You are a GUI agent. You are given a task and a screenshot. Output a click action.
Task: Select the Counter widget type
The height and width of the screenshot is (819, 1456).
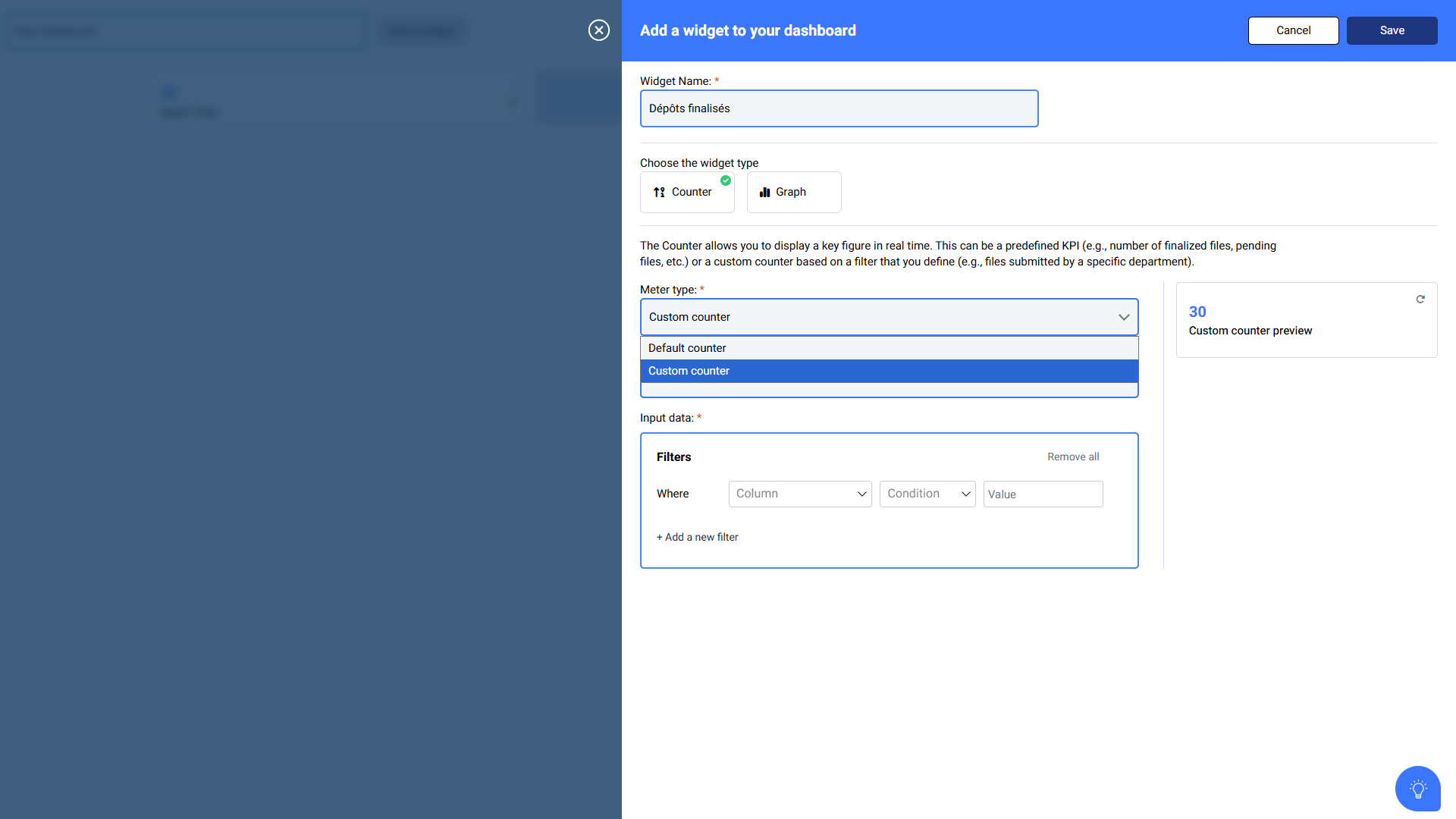[687, 193]
